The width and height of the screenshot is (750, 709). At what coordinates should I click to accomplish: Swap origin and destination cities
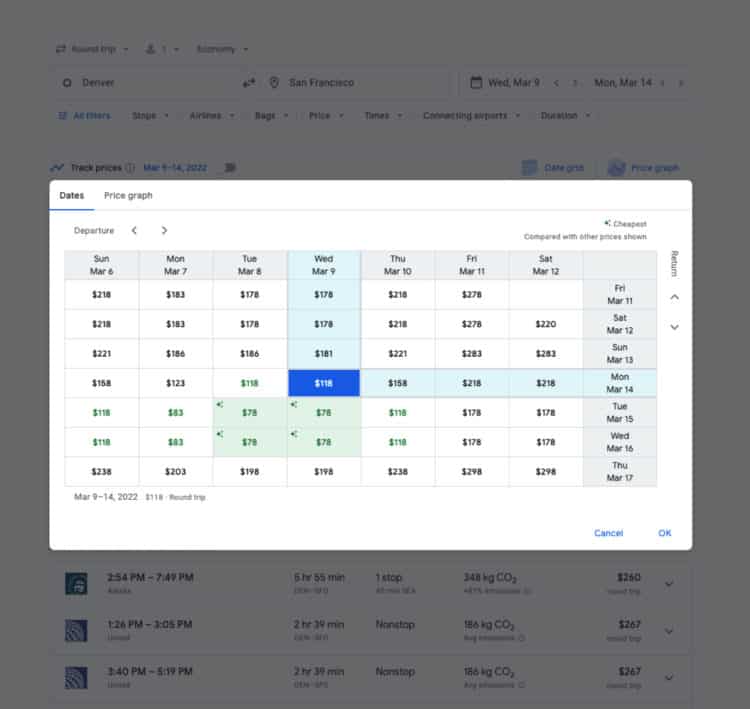pyautogui.click(x=249, y=82)
